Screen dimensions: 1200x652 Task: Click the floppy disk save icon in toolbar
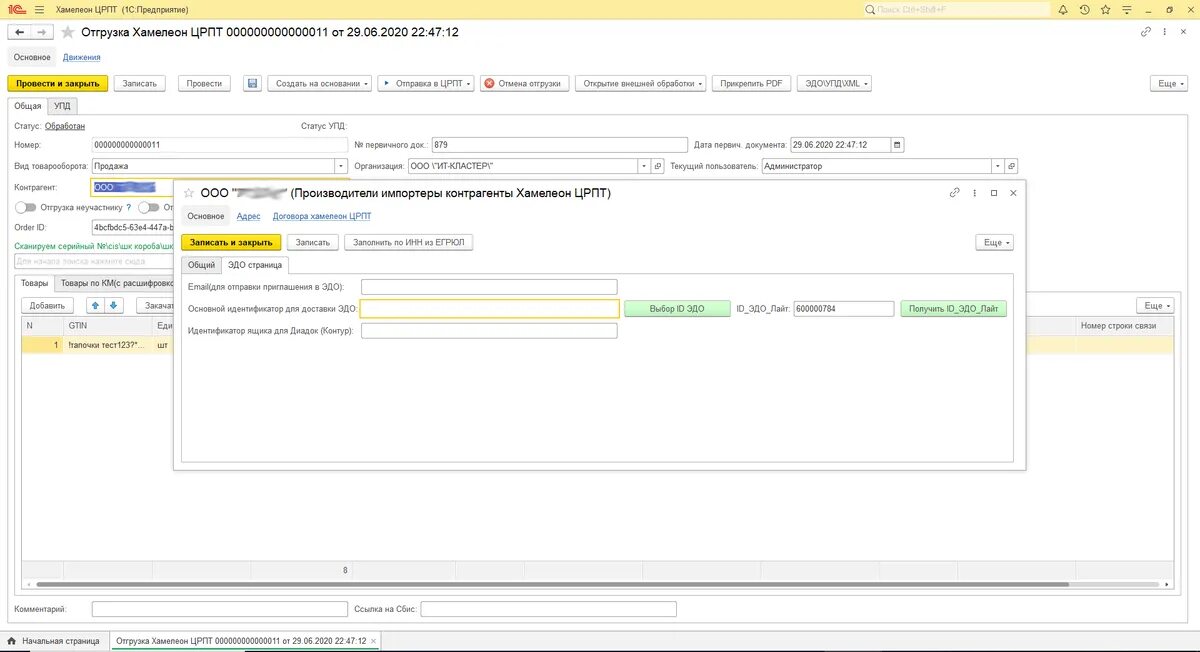click(252, 83)
